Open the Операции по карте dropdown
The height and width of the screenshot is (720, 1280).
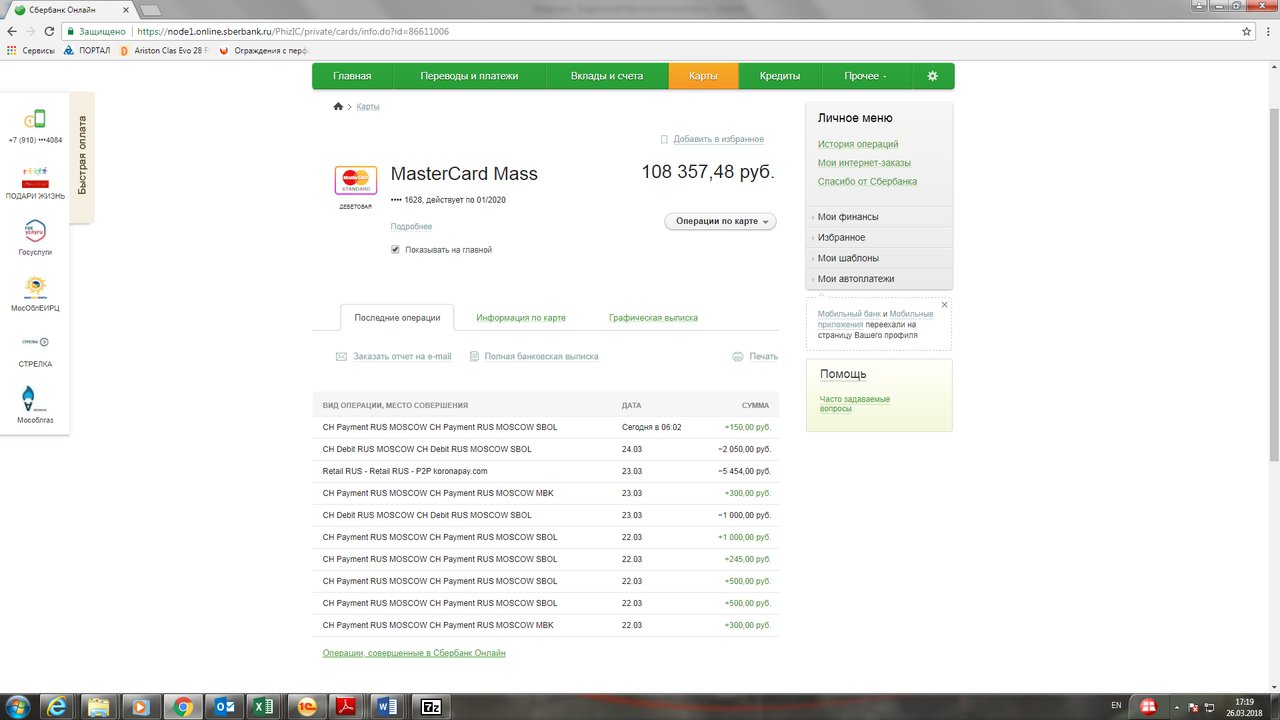pyautogui.click(x=720, y=221)
